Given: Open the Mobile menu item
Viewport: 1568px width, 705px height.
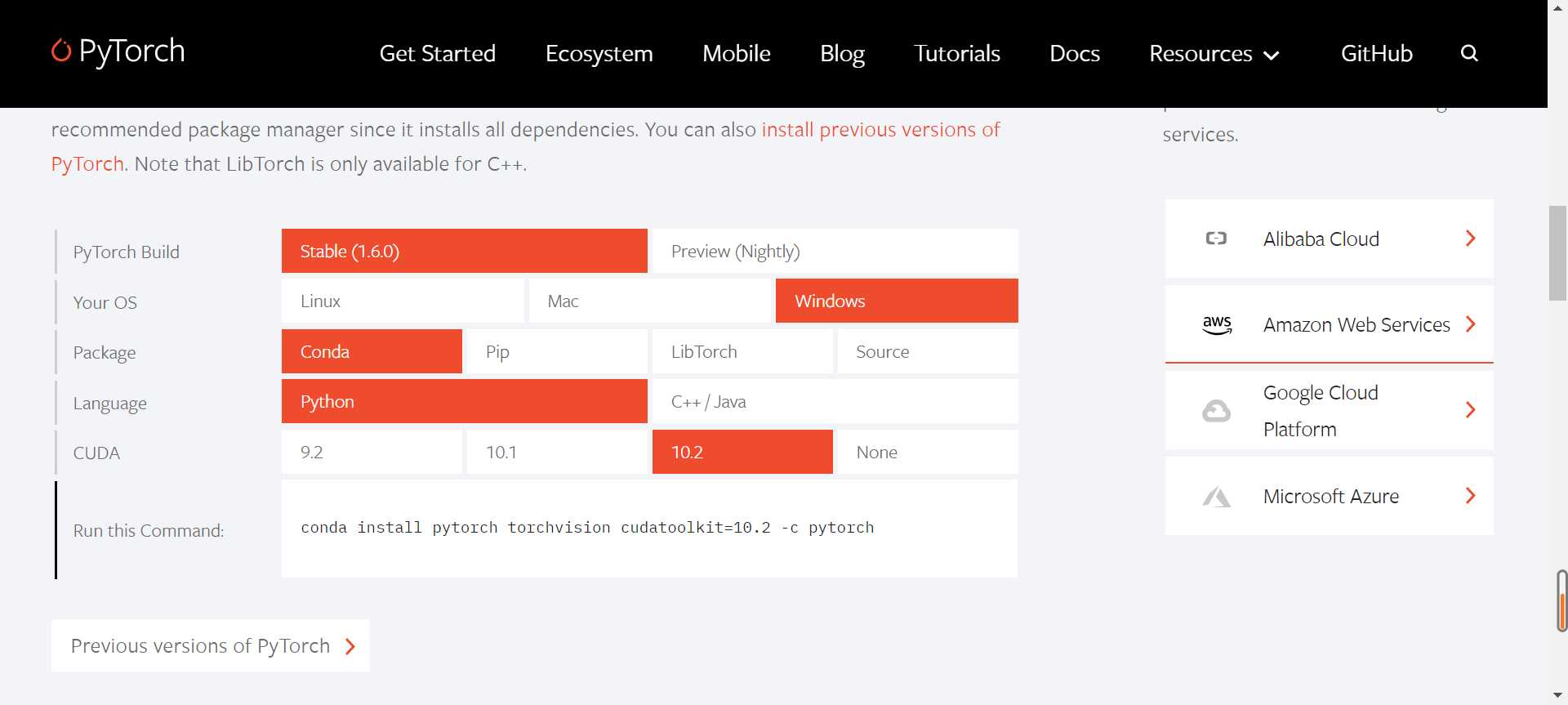Looking at the screenshot, I should 737,53.
